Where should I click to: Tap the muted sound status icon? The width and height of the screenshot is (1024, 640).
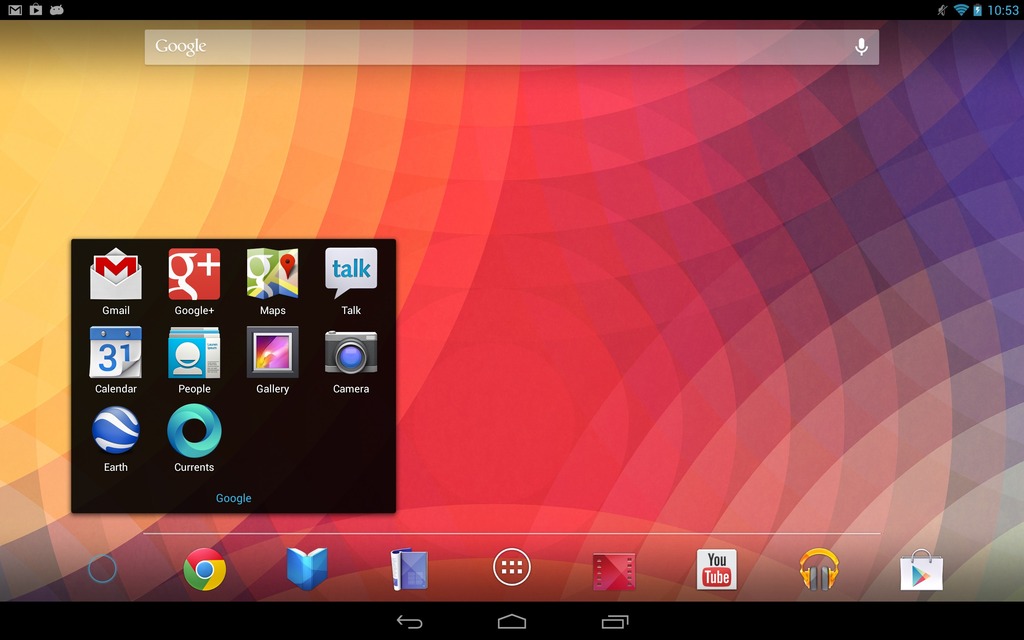coord(942,10)
